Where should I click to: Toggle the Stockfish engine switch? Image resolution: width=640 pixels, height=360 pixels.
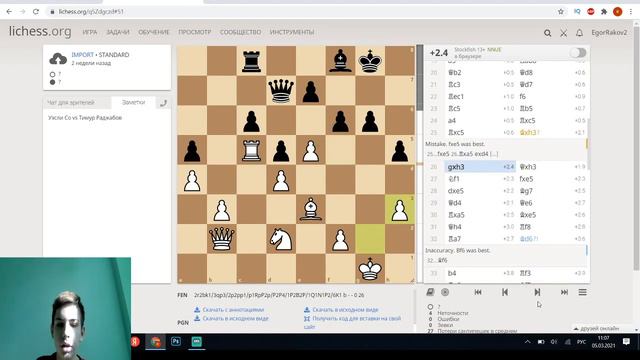click(578, 53)
